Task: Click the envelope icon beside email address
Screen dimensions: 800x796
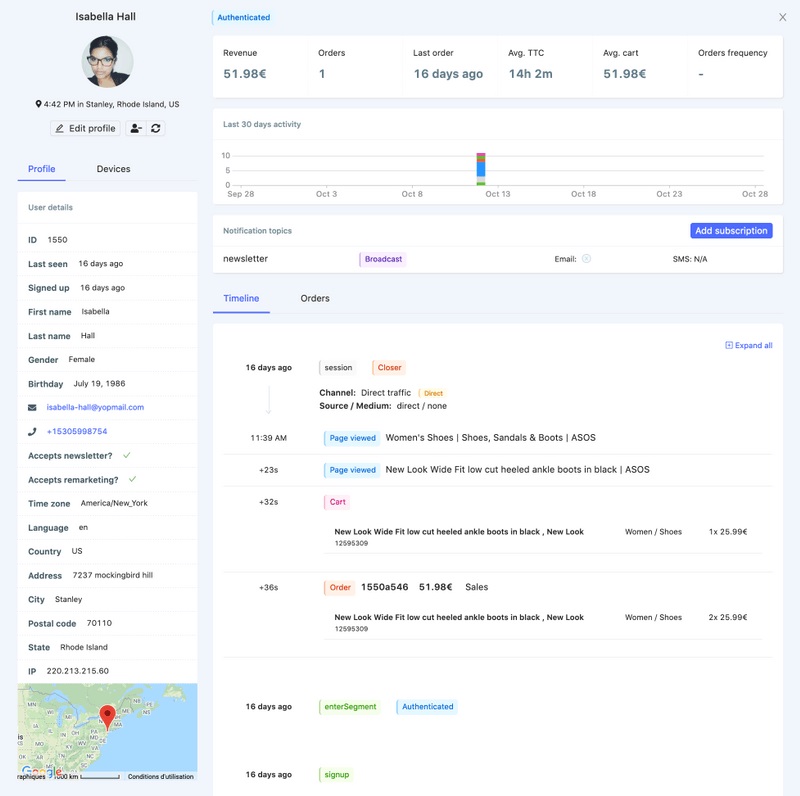Action: (33, 408)
